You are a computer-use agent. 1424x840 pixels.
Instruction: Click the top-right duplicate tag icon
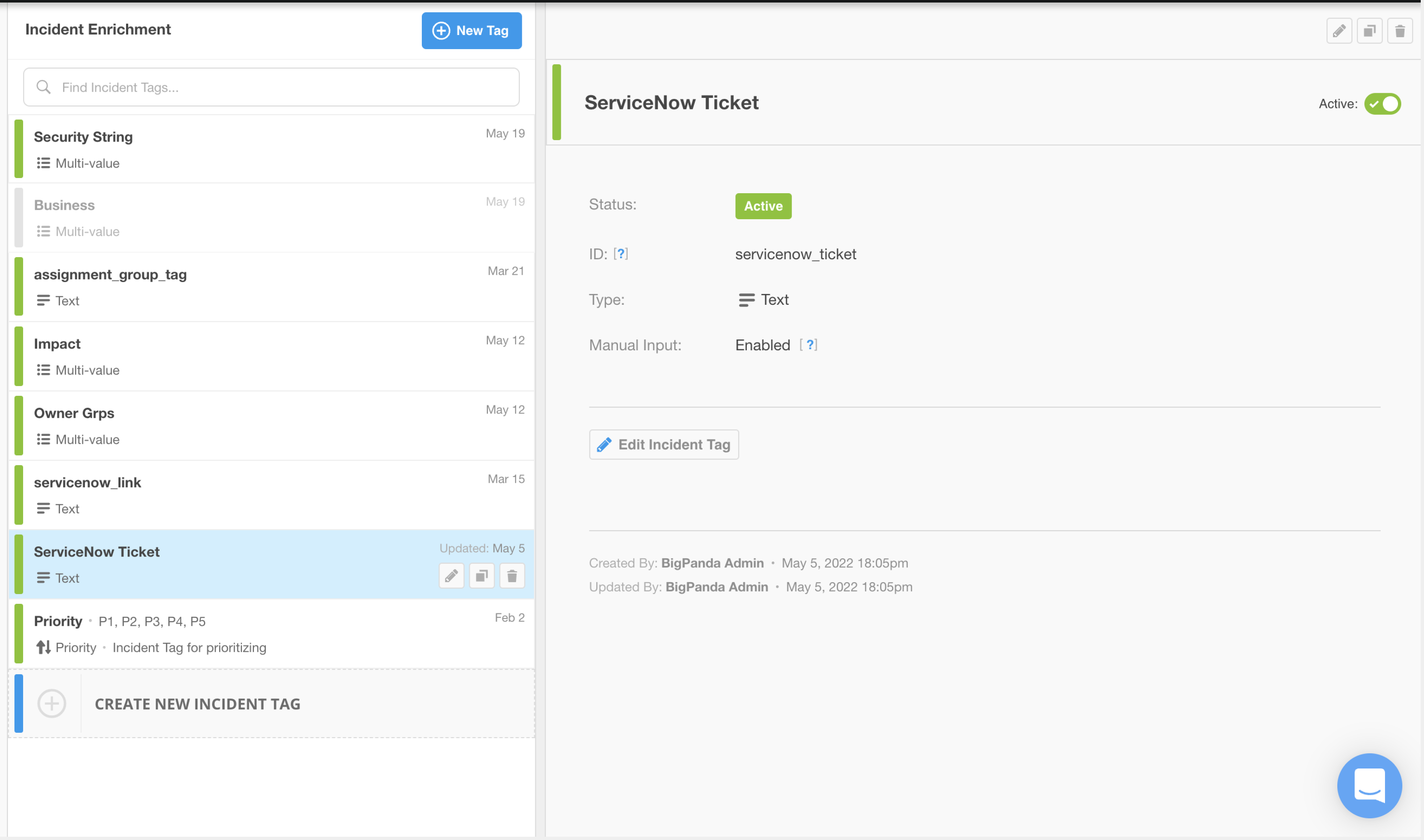(x=1369, y=31)
